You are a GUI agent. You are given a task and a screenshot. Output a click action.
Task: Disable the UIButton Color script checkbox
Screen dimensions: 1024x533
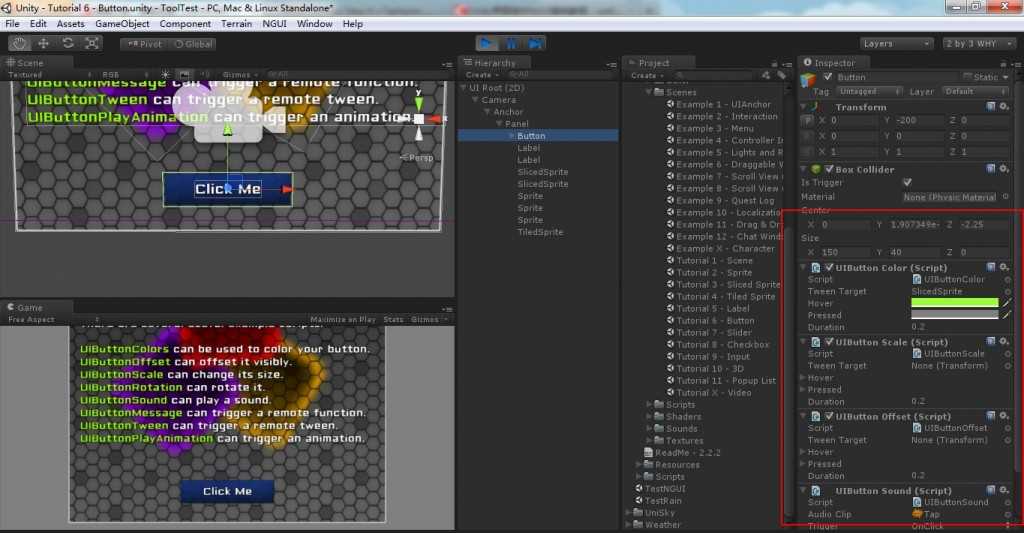click(829, 267)
